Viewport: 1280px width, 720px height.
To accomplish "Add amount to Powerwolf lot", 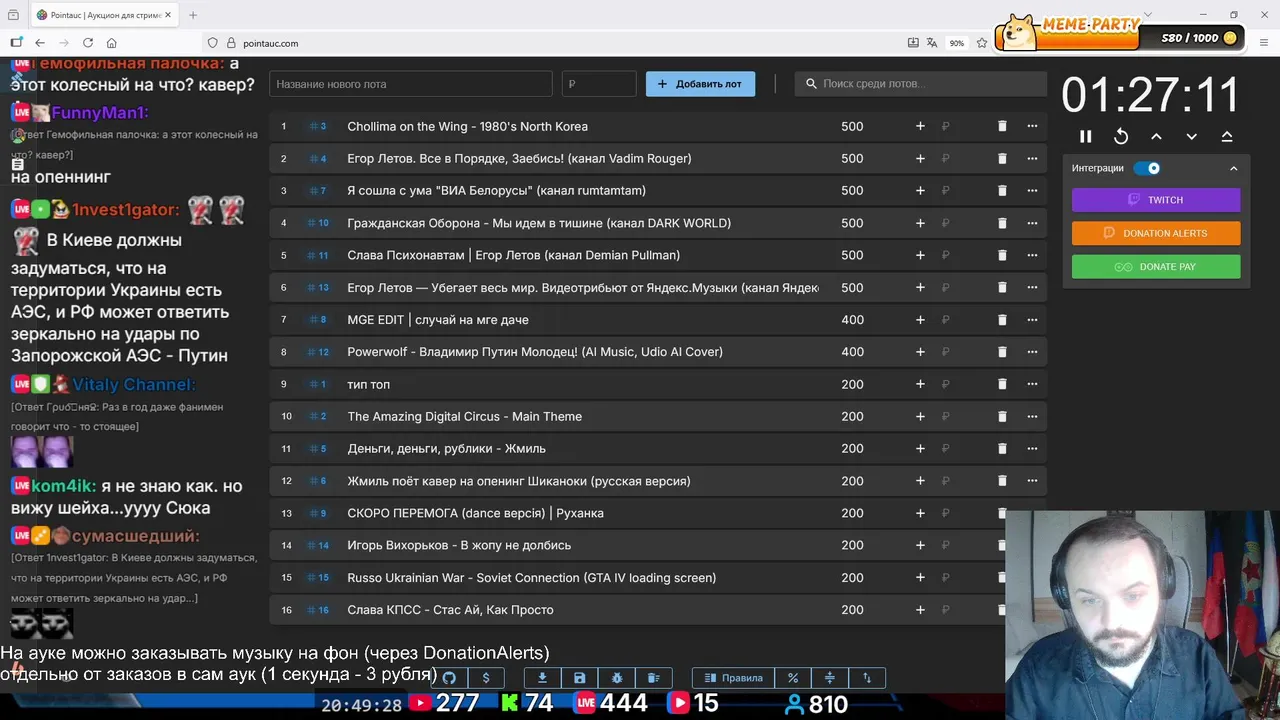I will pyautogui.click(x=920, y=352).
